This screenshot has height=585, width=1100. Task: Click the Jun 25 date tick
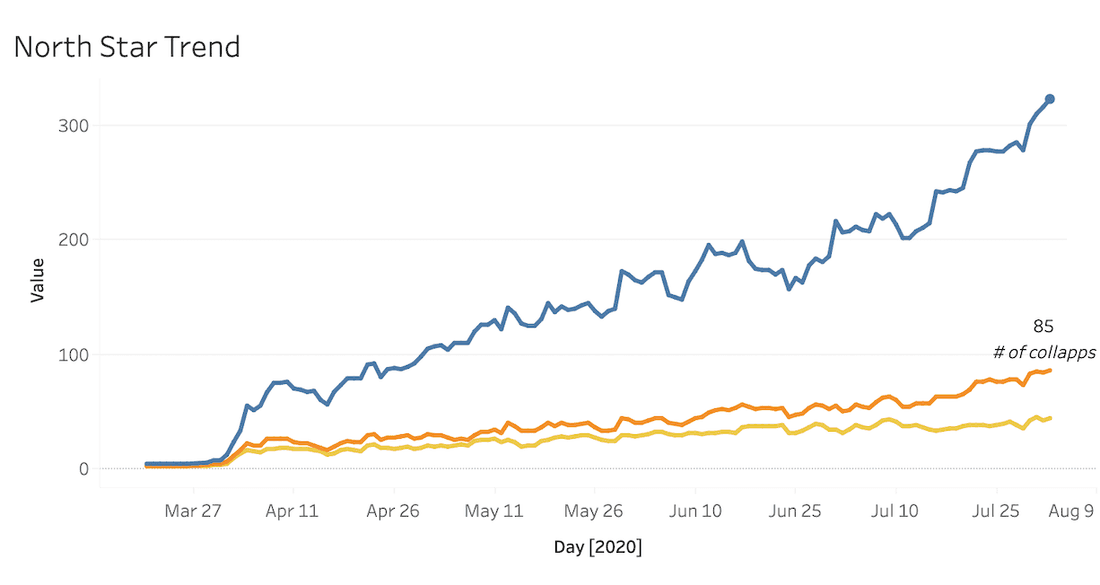(795, 511)
